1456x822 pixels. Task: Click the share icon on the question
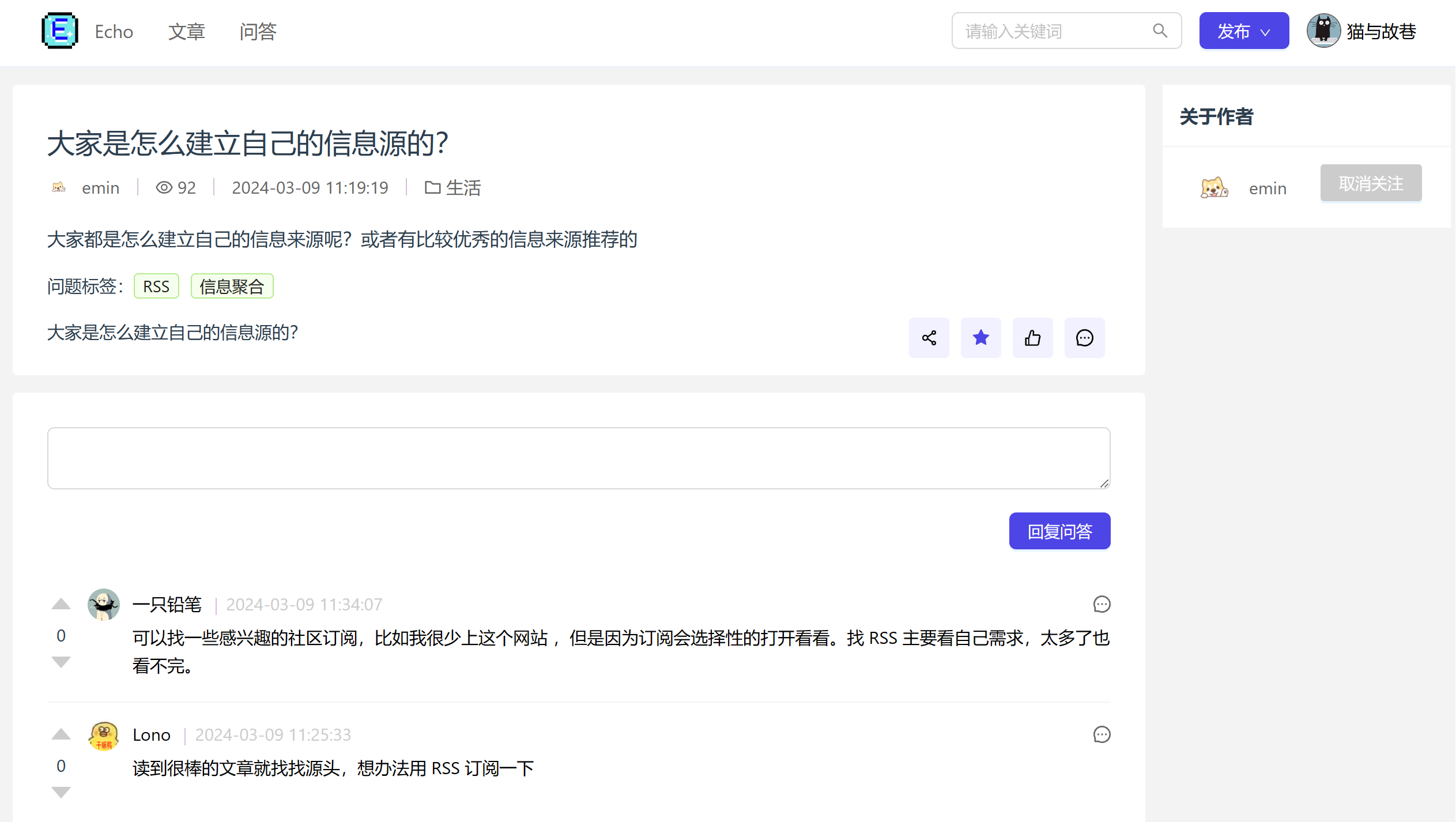(929, 338)
